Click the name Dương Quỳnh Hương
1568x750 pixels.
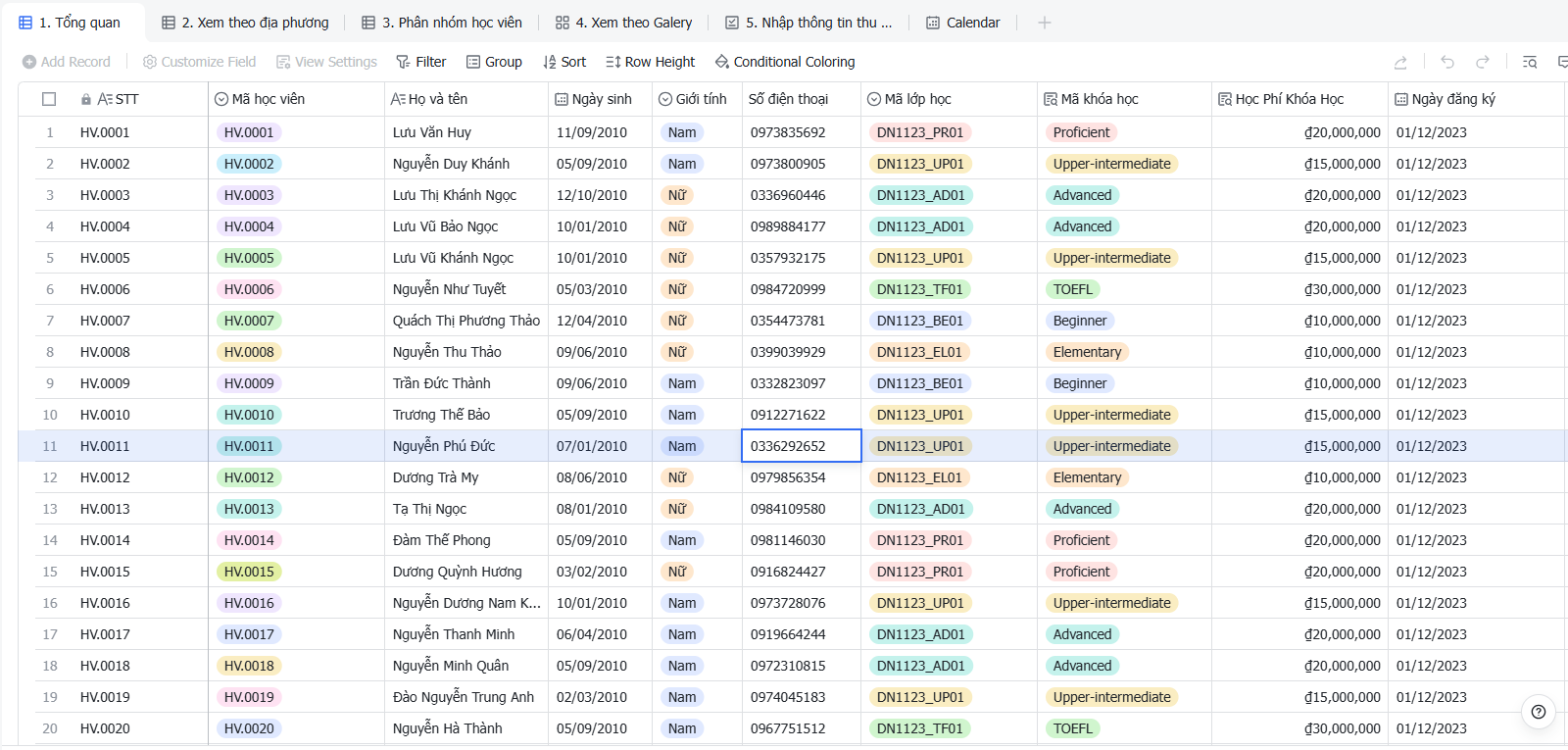(458, 572)
